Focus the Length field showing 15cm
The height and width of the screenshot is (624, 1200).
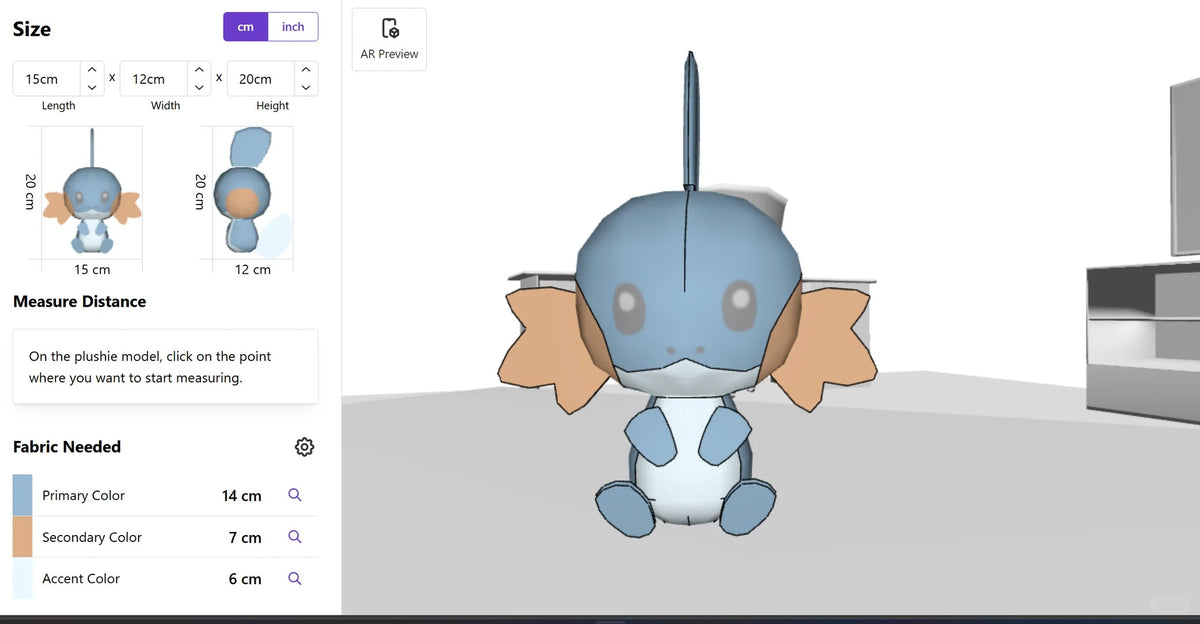[48, 79]
